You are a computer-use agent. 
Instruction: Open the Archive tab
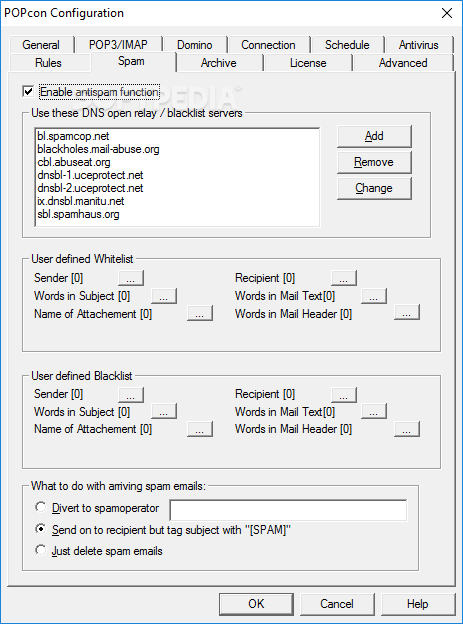(219, 63)
